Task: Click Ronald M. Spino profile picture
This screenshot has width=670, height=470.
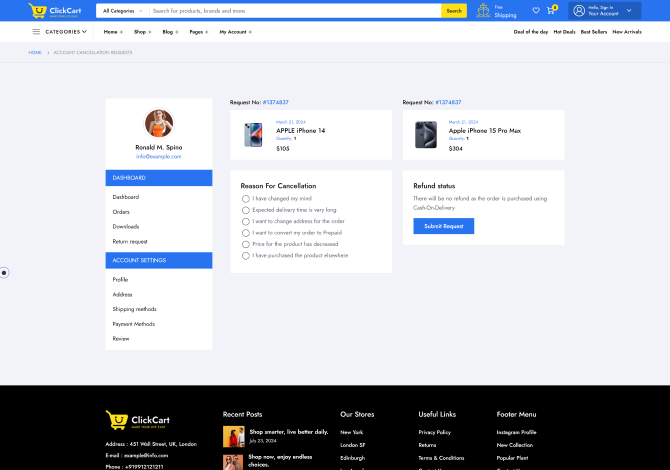Action: click(x=159, y=123)
